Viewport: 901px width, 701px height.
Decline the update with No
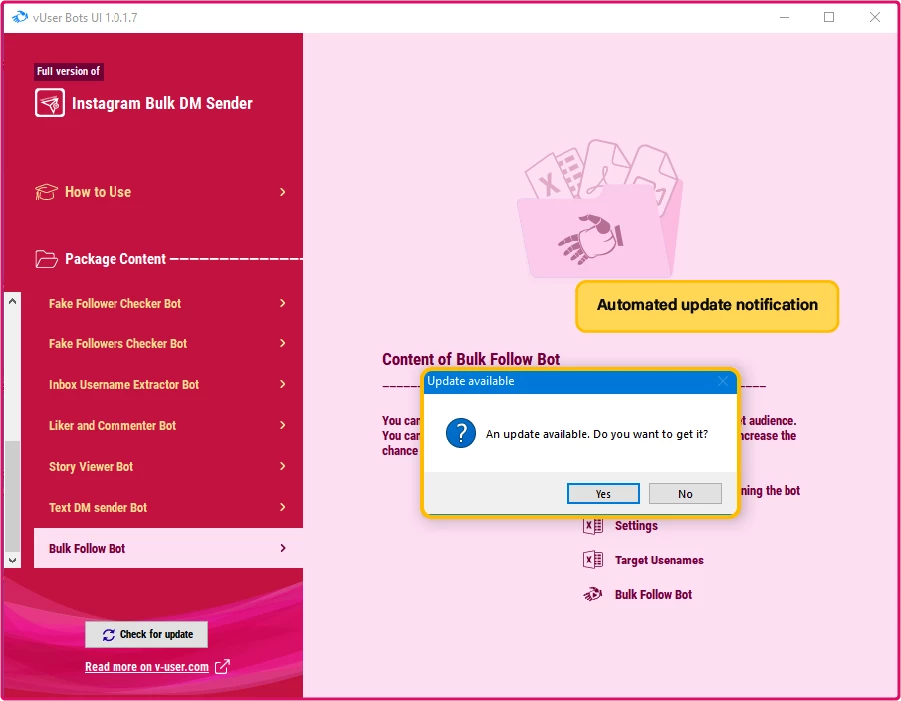pos(685,494)
